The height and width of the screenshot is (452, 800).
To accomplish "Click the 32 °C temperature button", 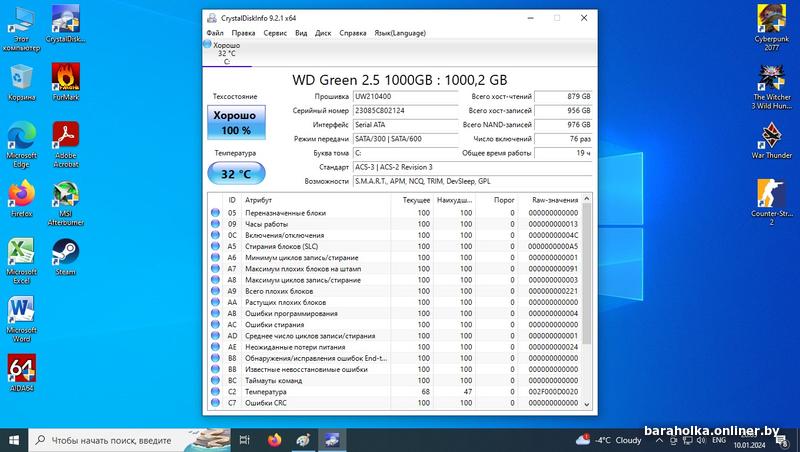I will tap(236, 173).
